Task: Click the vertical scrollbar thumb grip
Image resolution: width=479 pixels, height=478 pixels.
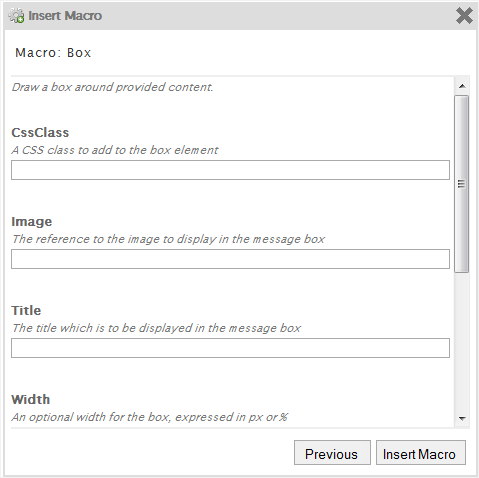Action: click(x=462, y=184)
